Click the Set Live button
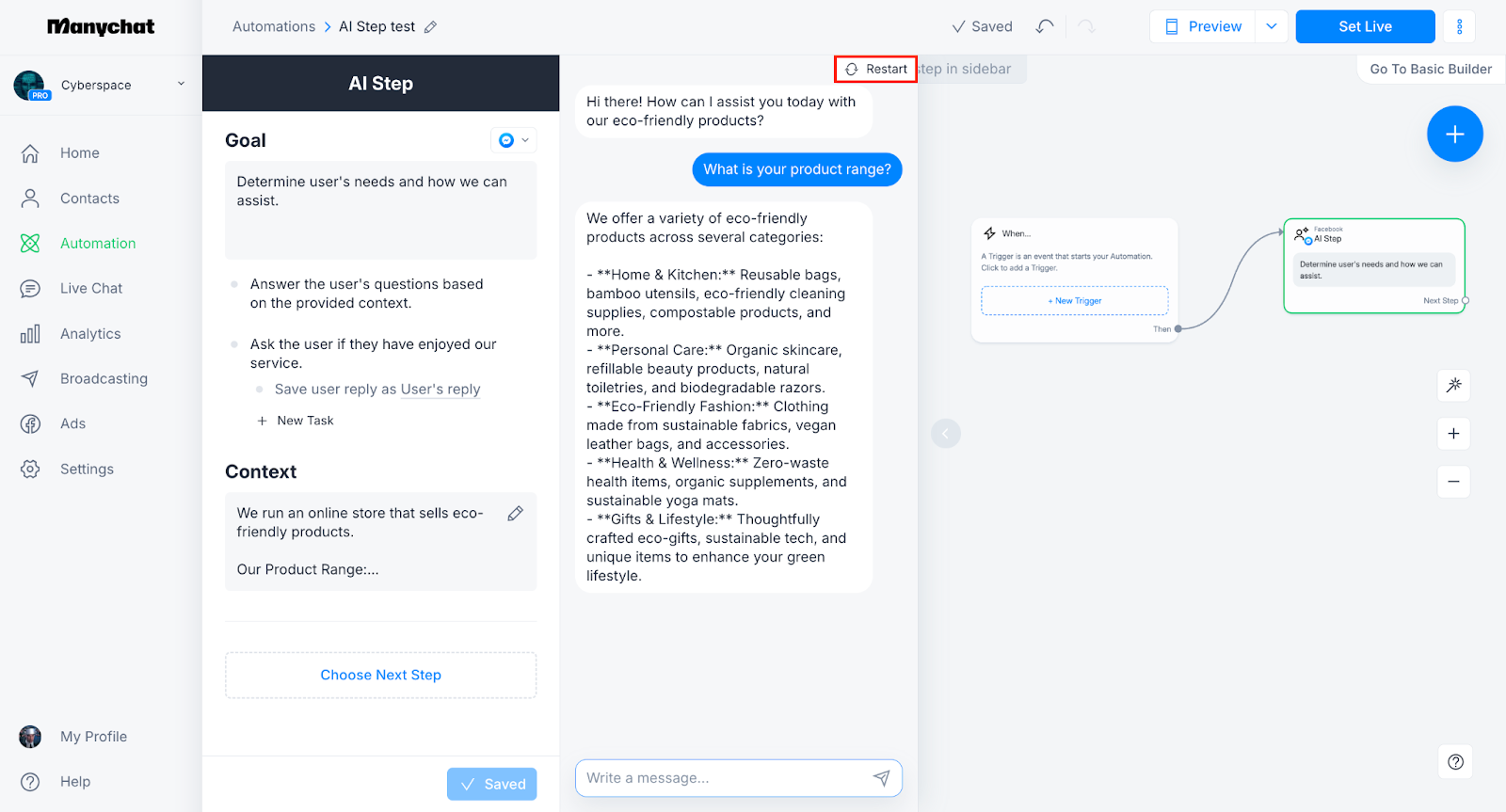 click(x=1365, y=26)
